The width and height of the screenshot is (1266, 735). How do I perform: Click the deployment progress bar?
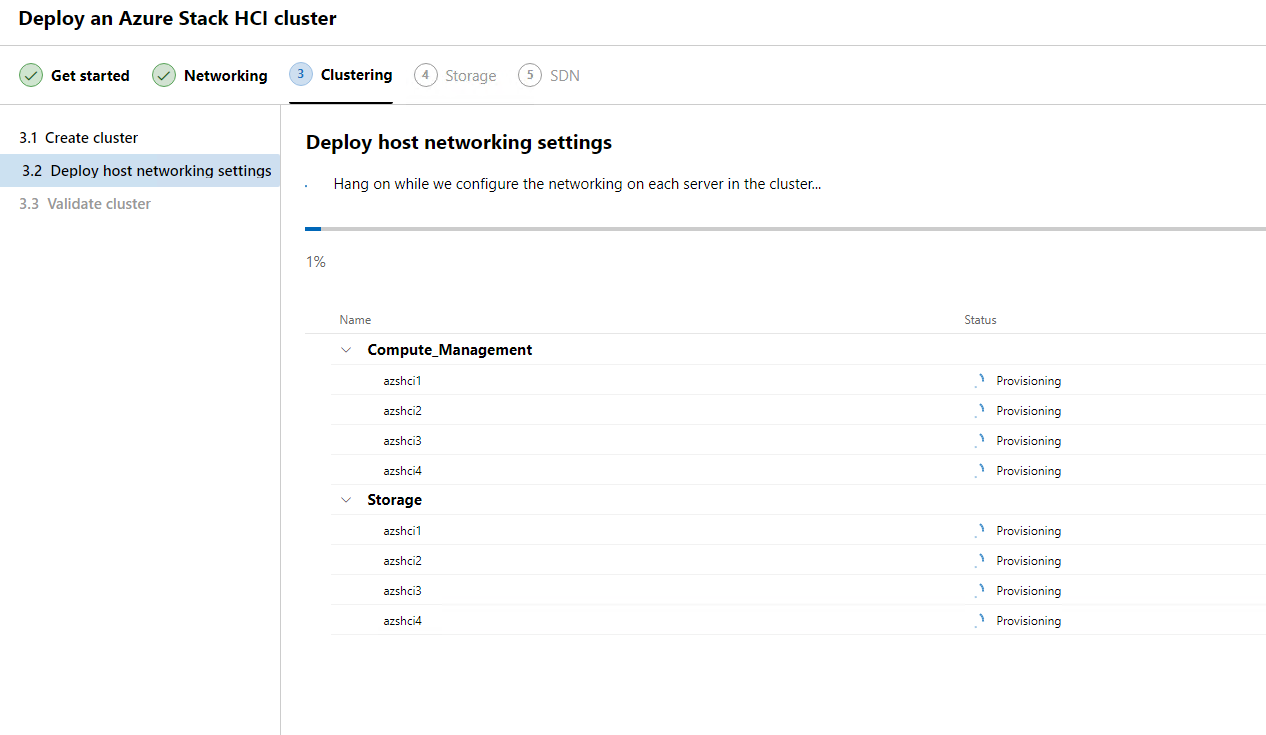coord(785,229)
